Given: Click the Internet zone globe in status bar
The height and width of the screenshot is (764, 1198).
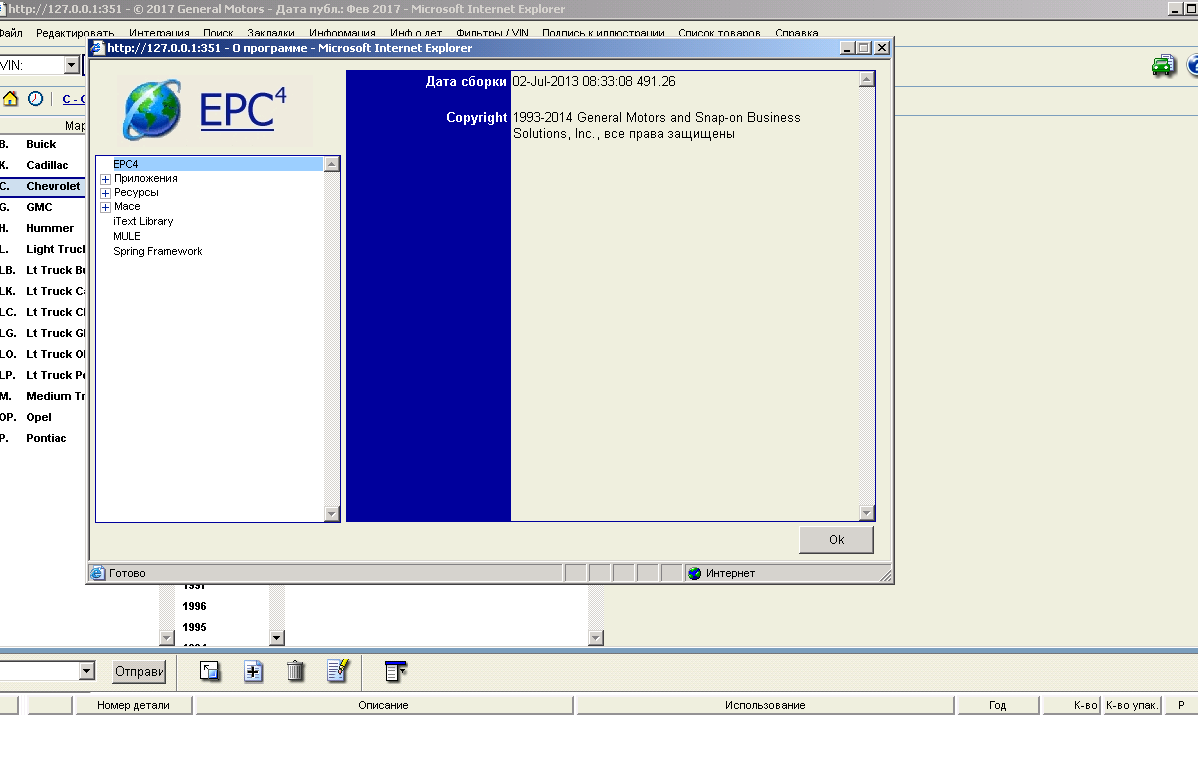Looking at the screenshot, I should click(x=695, y=573).
